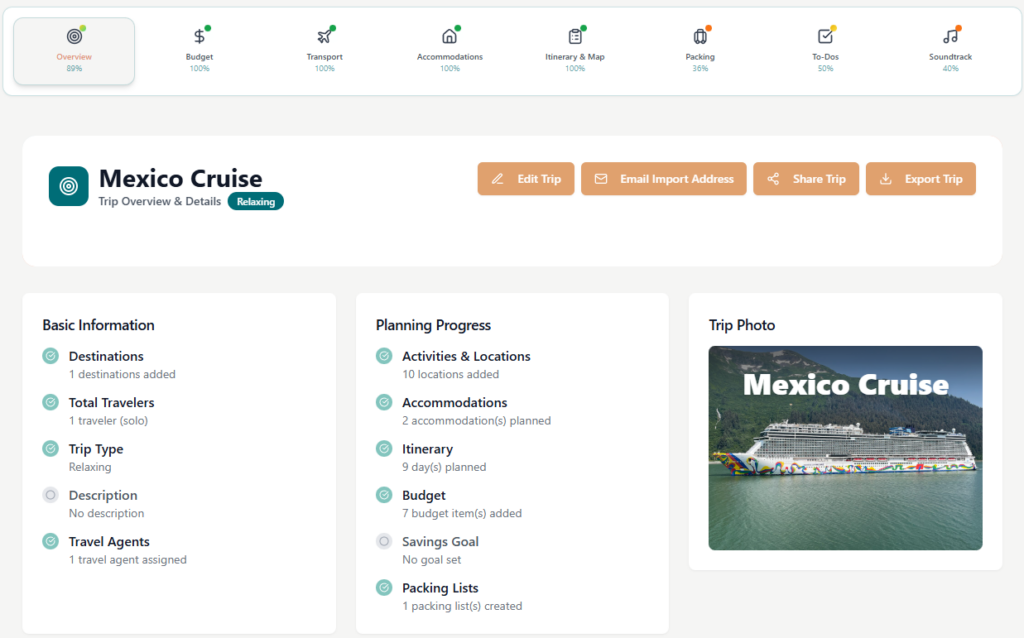The width and height of the screenshot is (1024, 638).
Task: Click the To-Dos checkbox icon
Action: [x=825, y=37]
